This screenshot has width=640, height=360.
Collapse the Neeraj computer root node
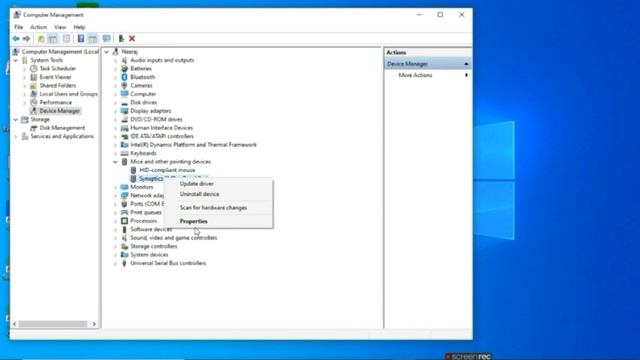(x=107, y=52)
